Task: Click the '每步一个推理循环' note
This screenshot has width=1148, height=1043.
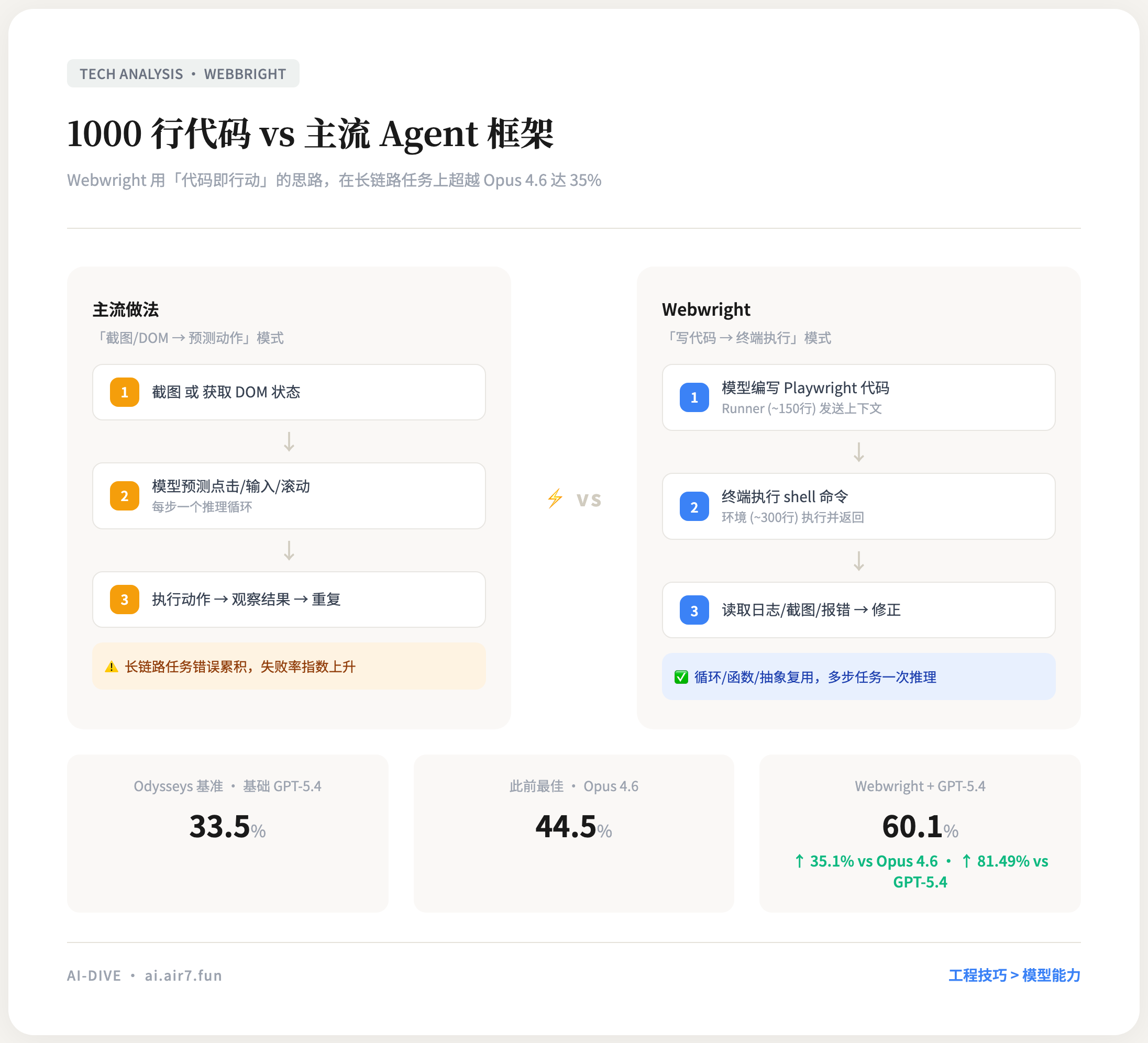Action: [202, 507]
